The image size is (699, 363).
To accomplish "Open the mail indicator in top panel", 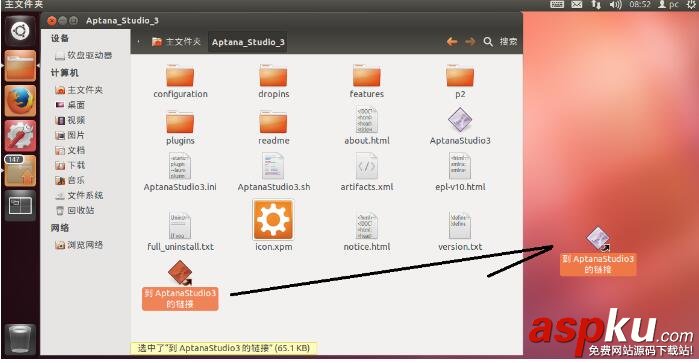I will pos(577,4).
